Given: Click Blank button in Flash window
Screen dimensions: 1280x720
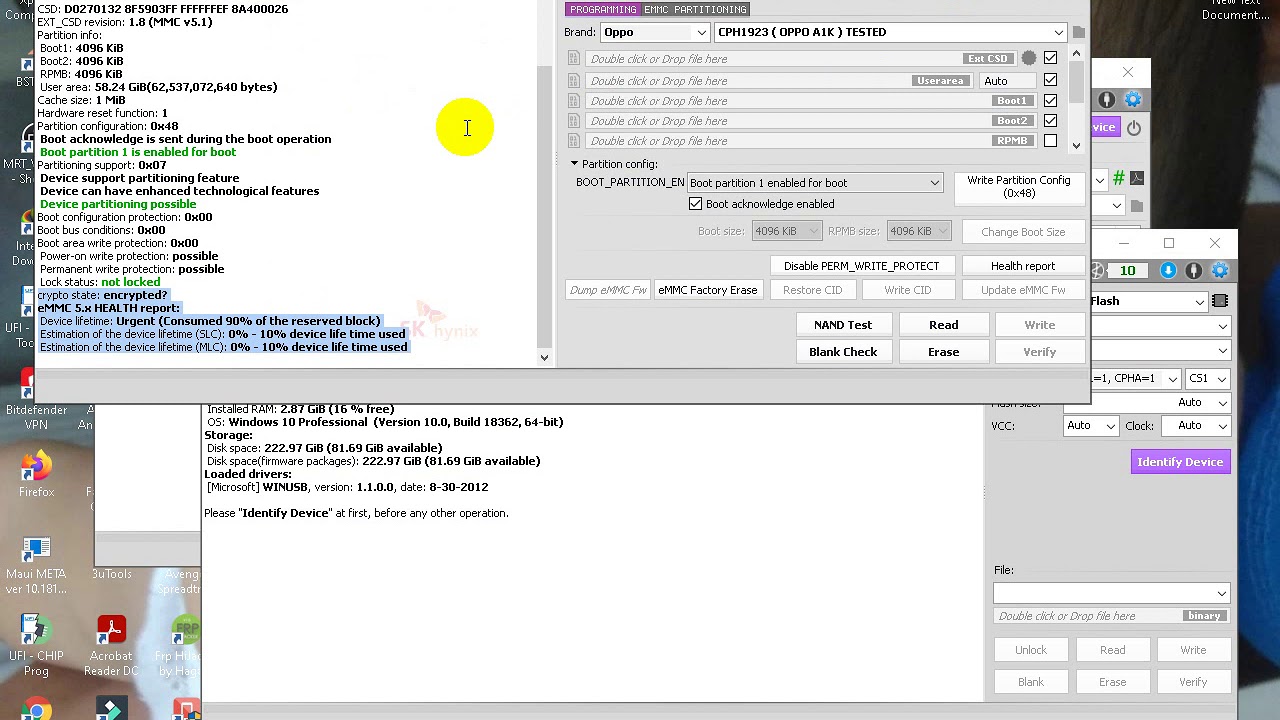Looking at the screenshot, I should [1031, 682].
